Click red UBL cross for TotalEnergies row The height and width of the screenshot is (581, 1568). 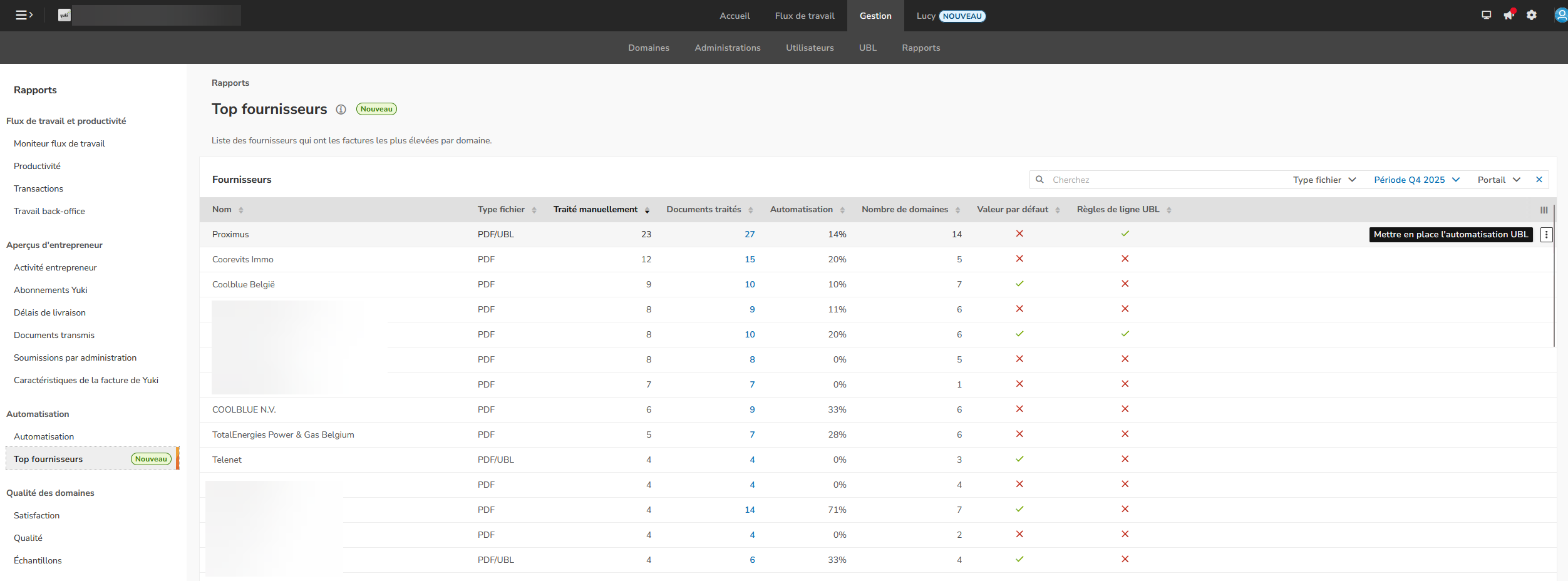click(x=1125, y=434)
